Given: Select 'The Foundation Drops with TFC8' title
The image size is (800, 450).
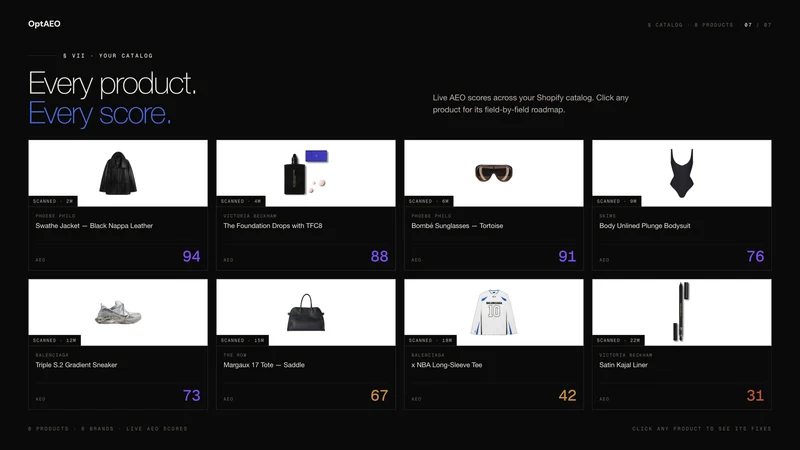Looking at the screenshot, I should click(272, 226).
